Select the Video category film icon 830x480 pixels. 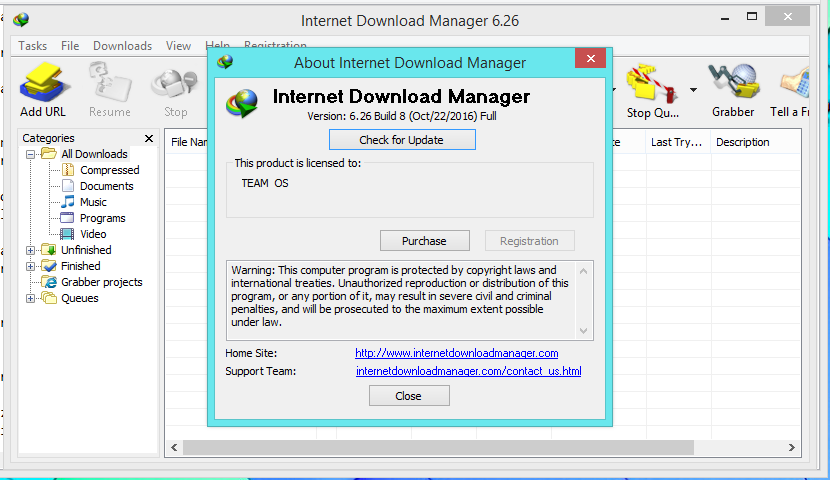click(67, 233)
